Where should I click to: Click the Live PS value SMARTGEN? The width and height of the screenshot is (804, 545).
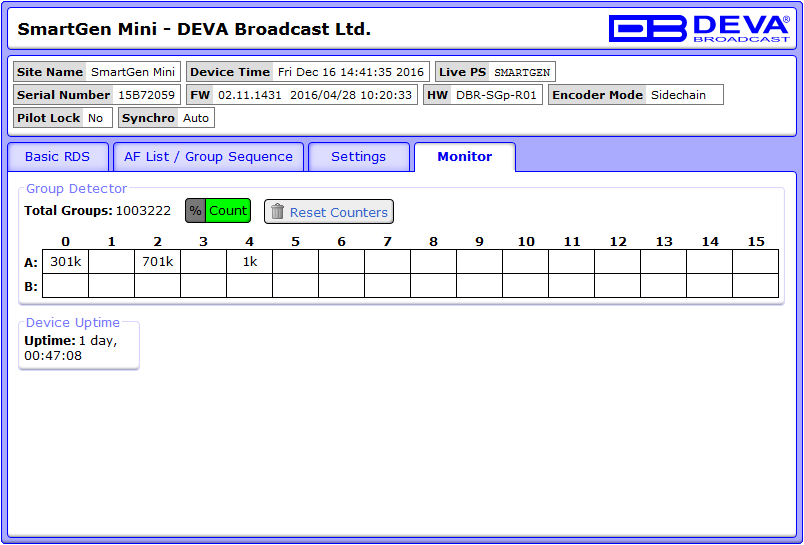tap(522, 72)
